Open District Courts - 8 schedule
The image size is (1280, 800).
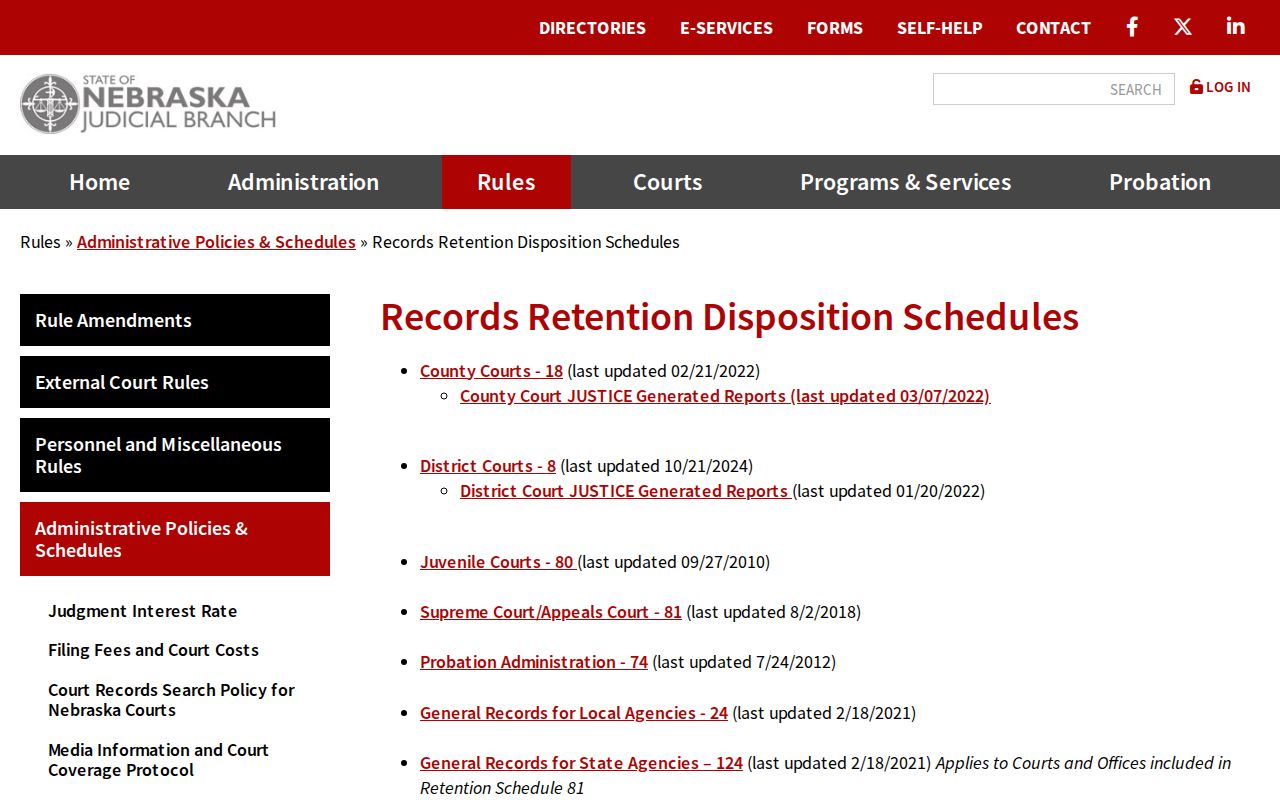pos(488,466)
